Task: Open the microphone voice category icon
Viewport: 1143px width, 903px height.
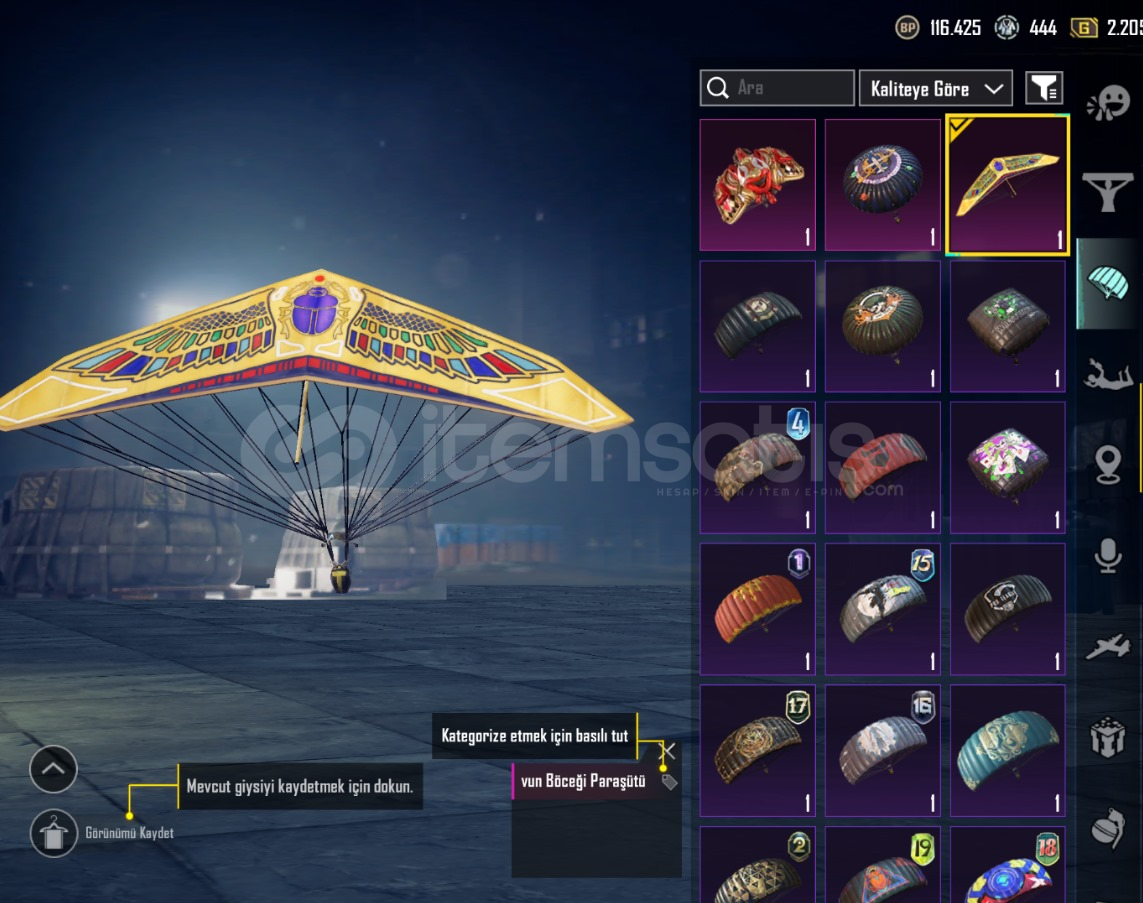Action: (x=1108, y=556)
